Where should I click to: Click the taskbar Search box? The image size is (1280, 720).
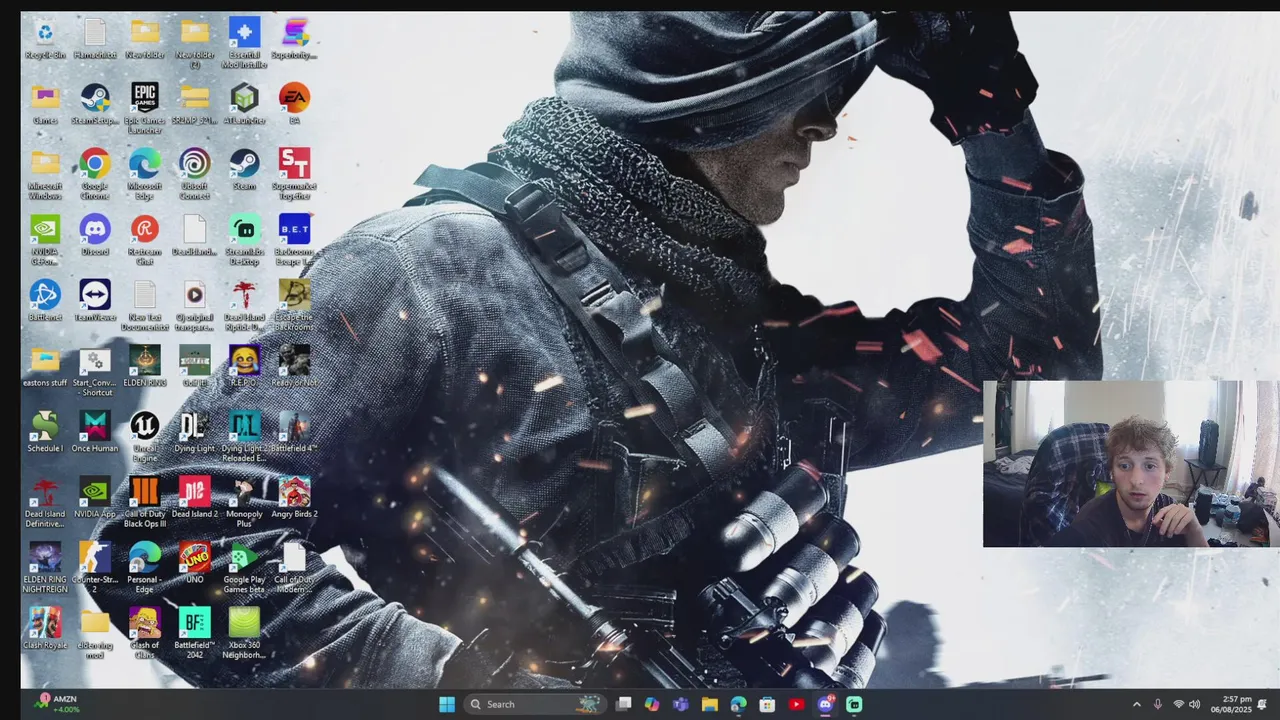pyautogui.click(x=535, y=704)
